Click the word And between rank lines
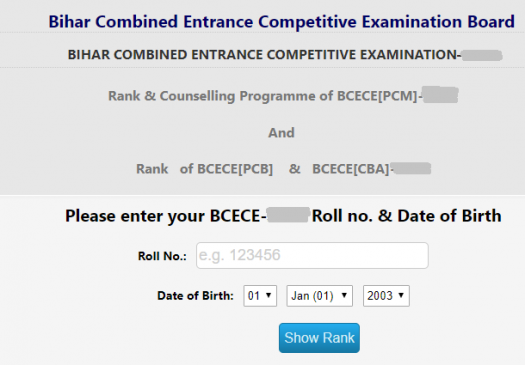This screenshot has width=525, height=365. click(281, 133)
